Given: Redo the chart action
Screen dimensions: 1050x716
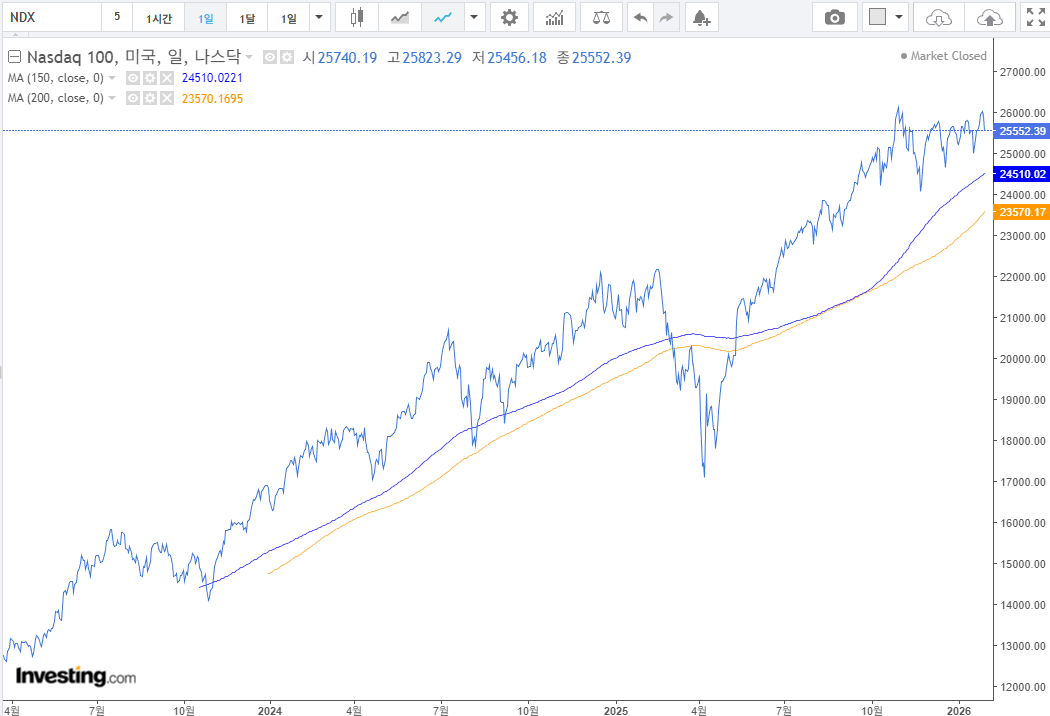Looking at the screenshot, I should pos(666,17).
